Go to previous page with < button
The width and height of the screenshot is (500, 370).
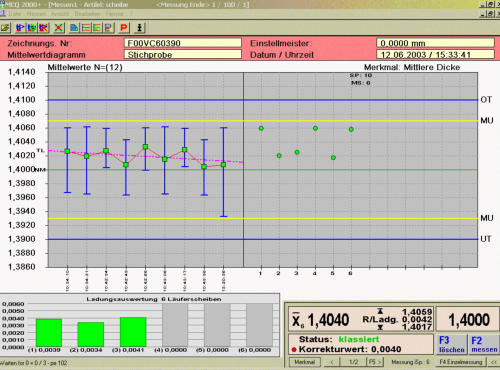tap(332, 362)
